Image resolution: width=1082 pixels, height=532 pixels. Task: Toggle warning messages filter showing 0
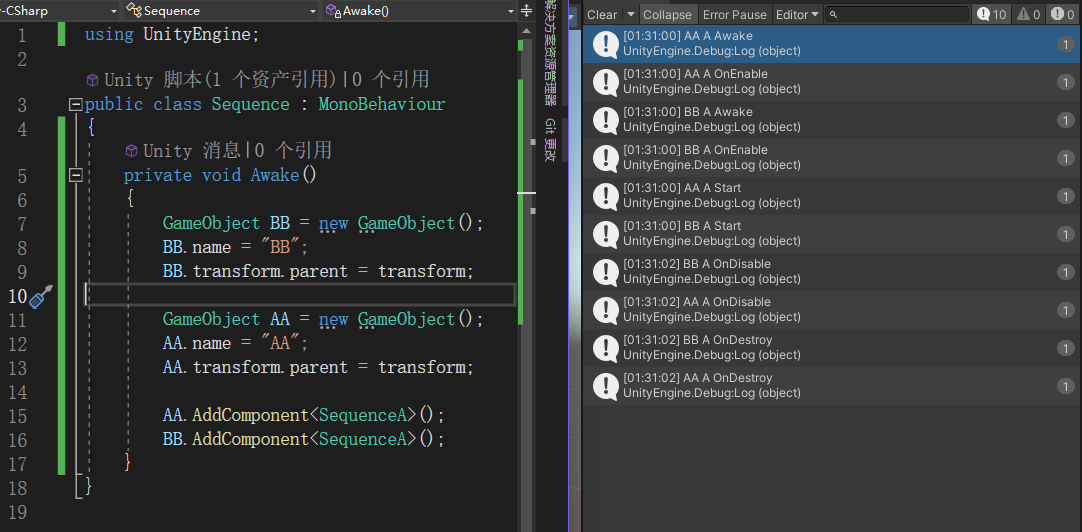pos(1028,14)
